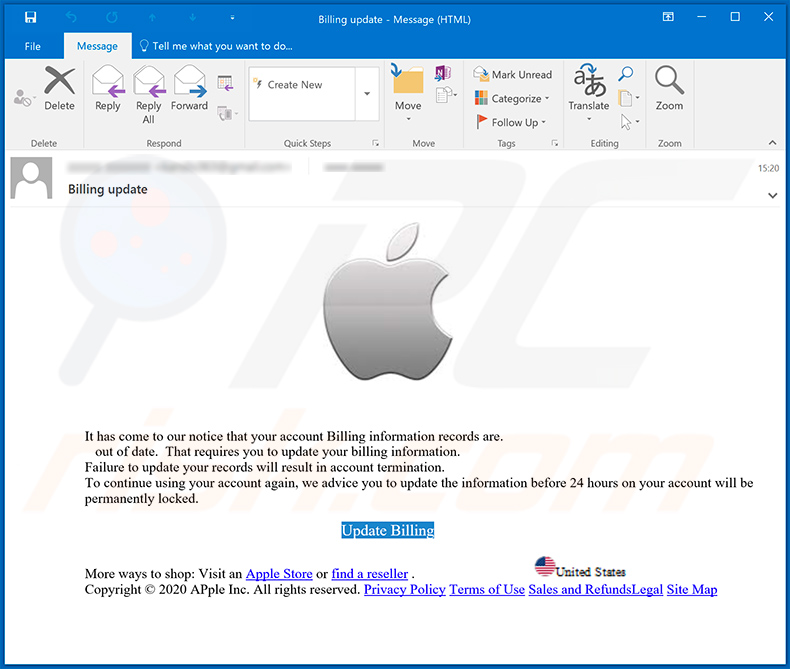The width and height of the screenshot is (790, 669).
Task: Open the Select cursor dropdown
Action: [x=629, y=122]
